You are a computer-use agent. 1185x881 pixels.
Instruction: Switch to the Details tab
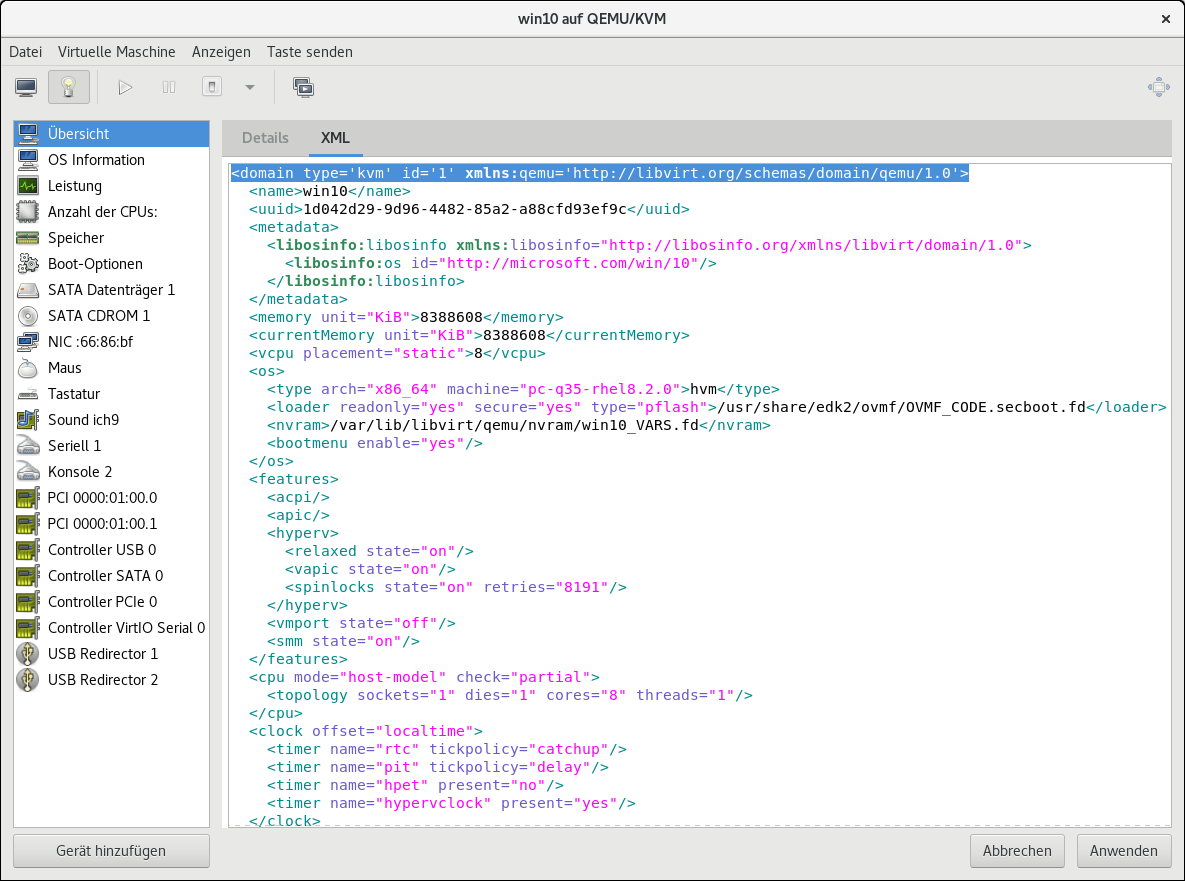(265, 138)
